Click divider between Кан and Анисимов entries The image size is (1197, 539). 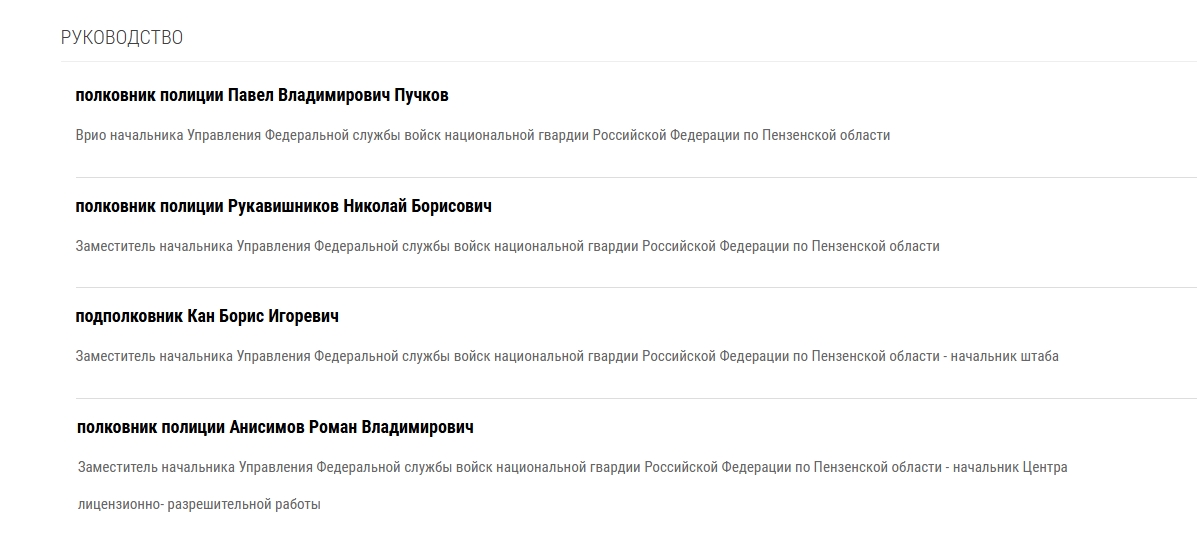[635, 399]
